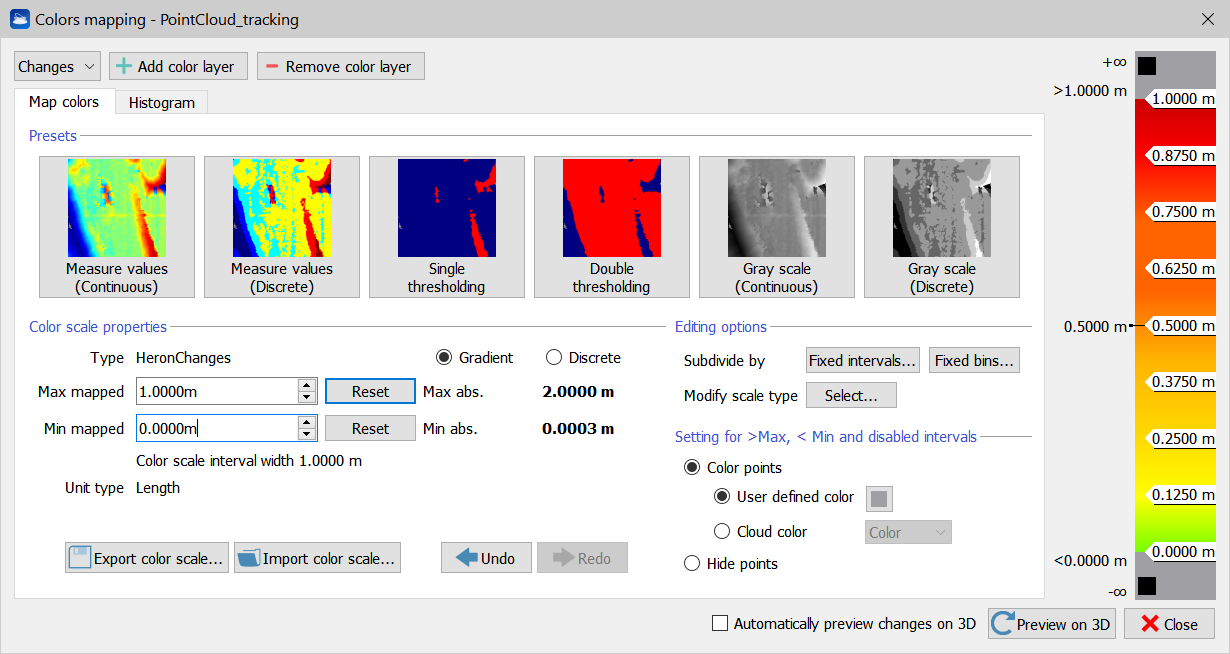Import a color scale file
Screen dimensions: 1230x654
tap(317, 558)
